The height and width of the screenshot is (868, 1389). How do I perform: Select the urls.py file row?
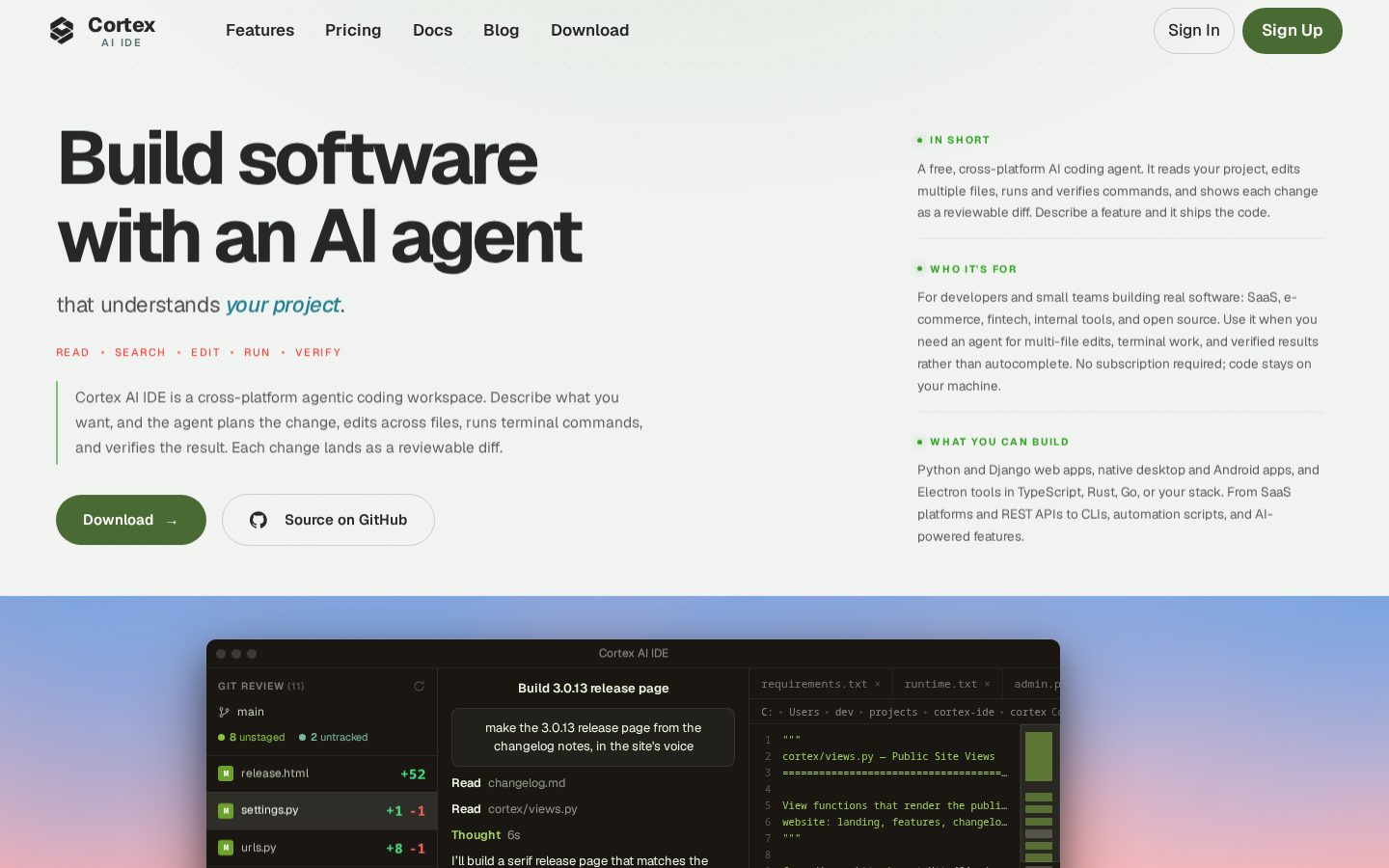(322, 848)
